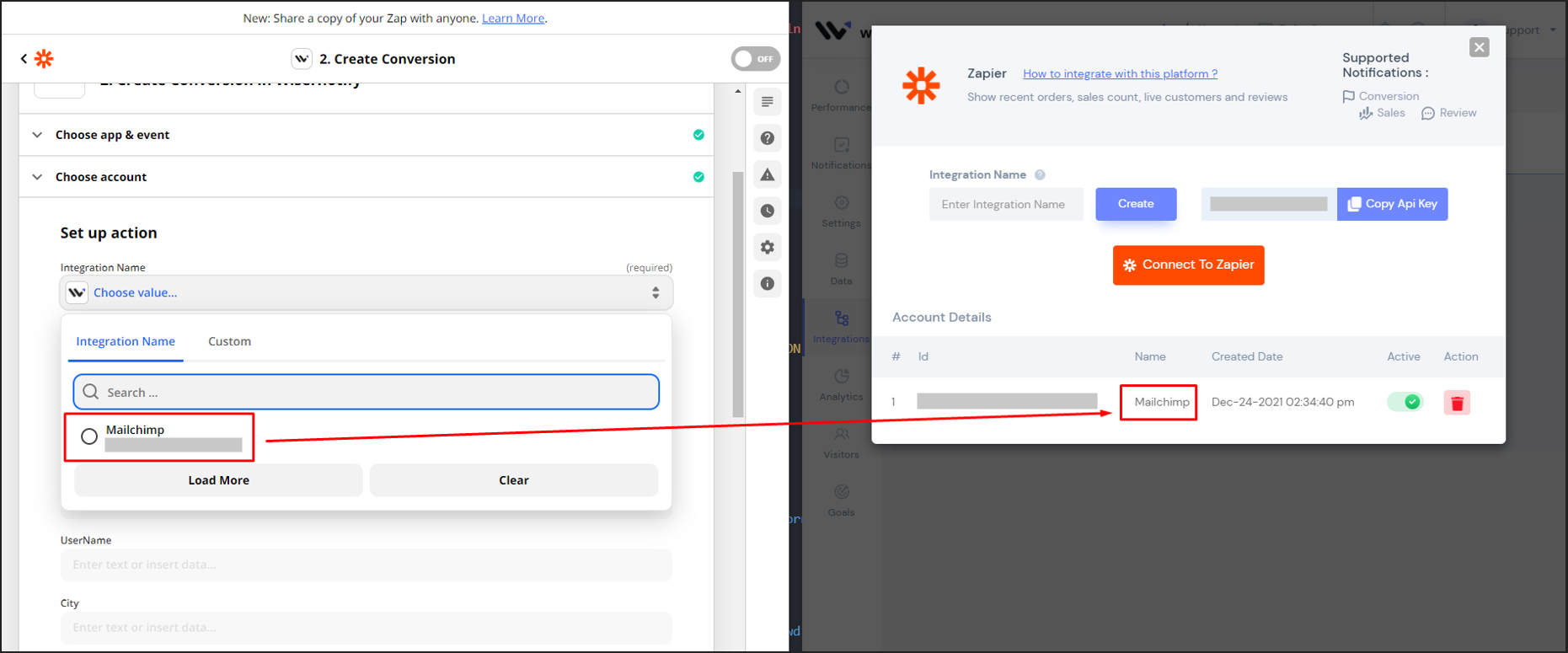Open the Zap outline list icon
This screenshot has width=1568, height=653.
[x=767, y=102]
